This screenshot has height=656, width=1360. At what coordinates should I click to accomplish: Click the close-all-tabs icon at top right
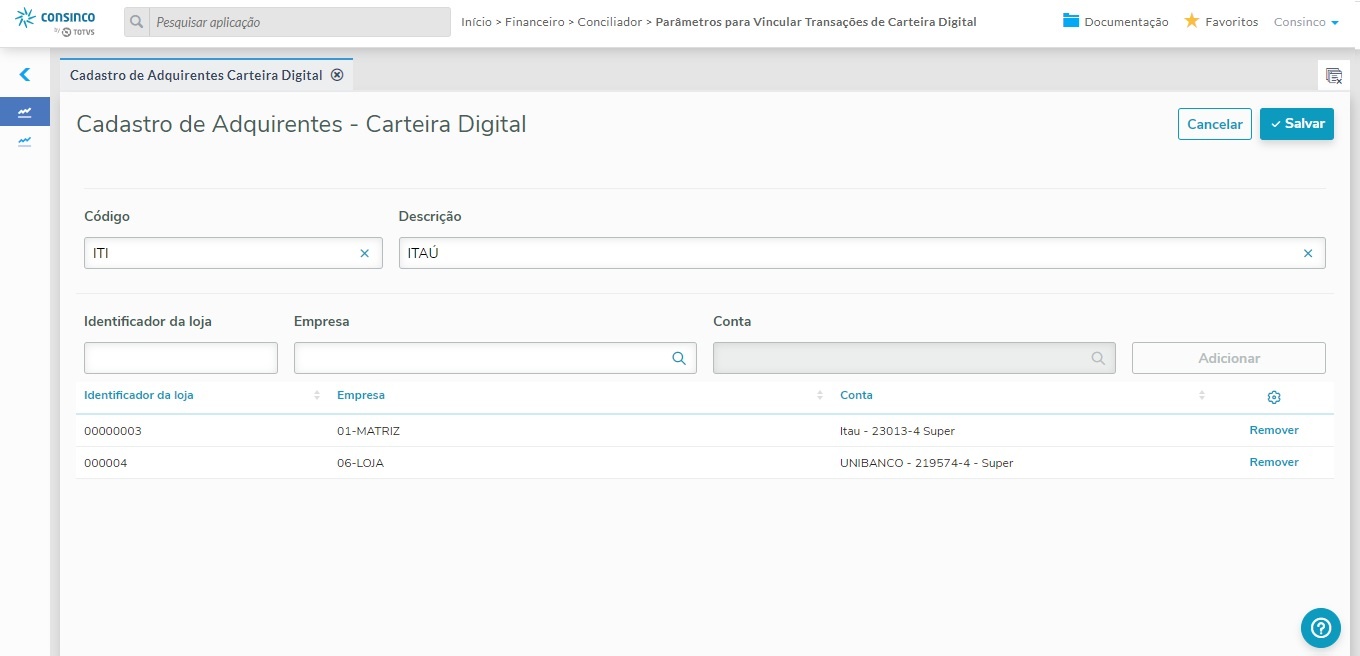coord(1333,76)
